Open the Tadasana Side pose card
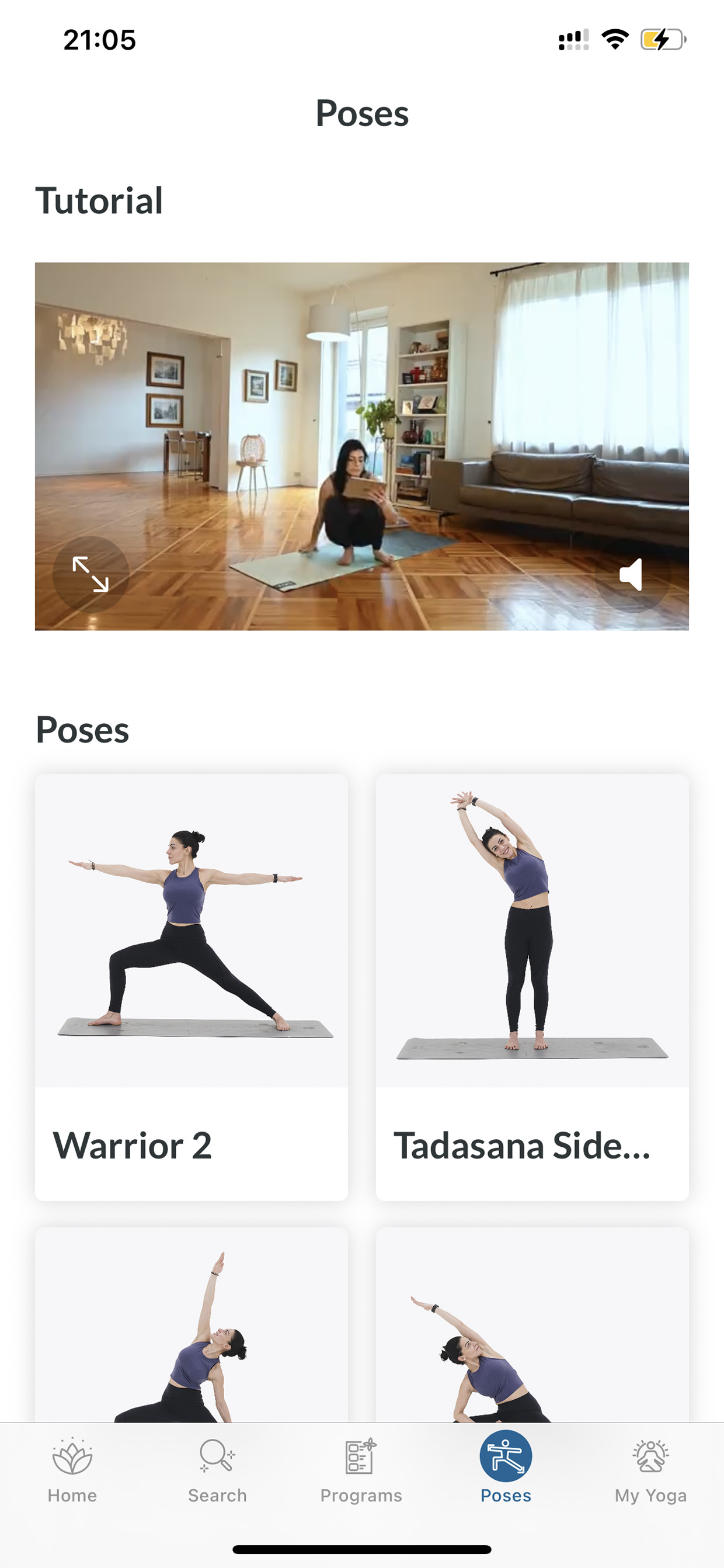Image resolution: width=724 pixels, height=1568 pixels. [532, 987]
